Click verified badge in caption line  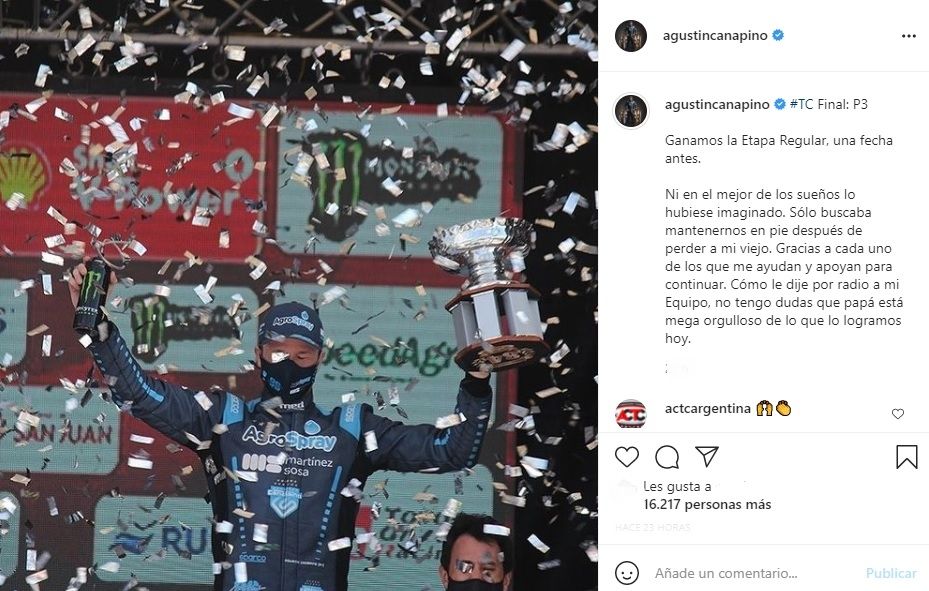point(780,104)
